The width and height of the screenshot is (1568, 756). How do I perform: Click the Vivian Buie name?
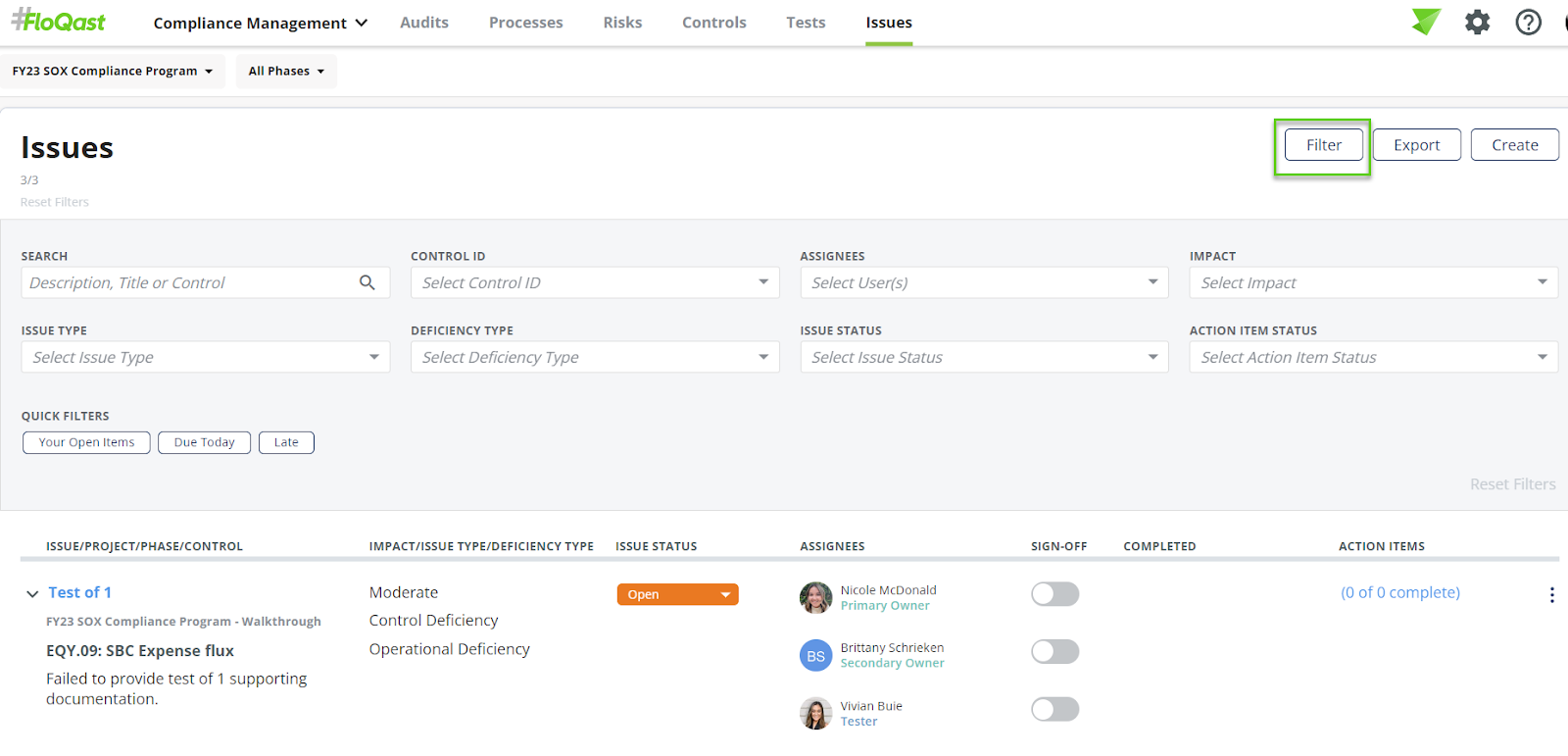(x=871, y=706)
